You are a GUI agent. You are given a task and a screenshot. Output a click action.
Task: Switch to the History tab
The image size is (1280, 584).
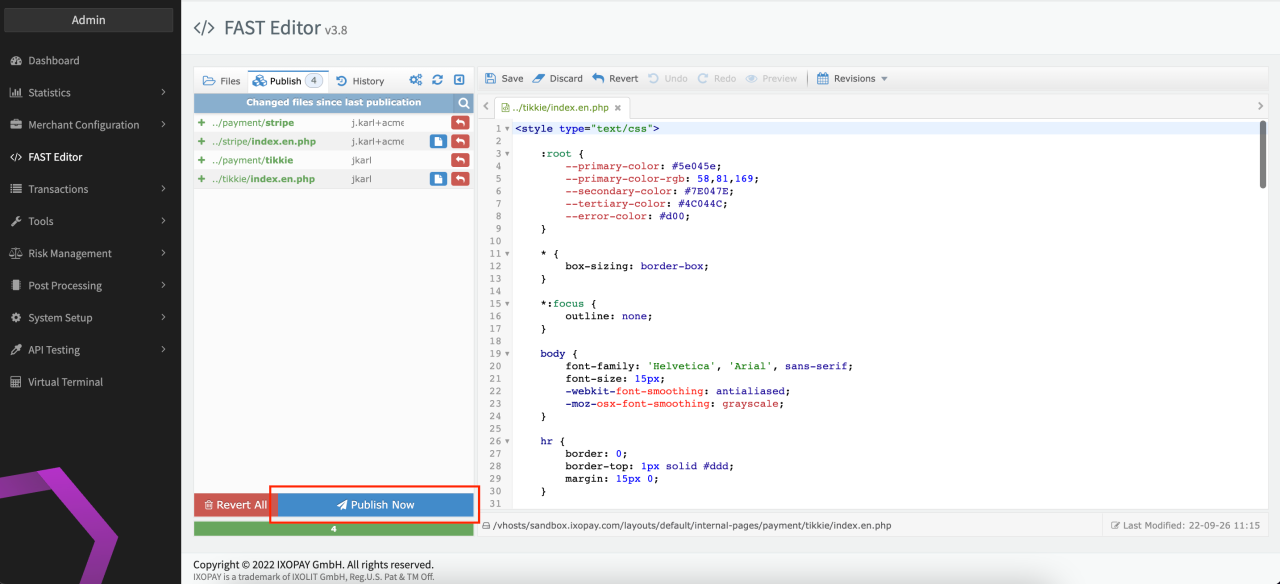click(x=360, y=81)
